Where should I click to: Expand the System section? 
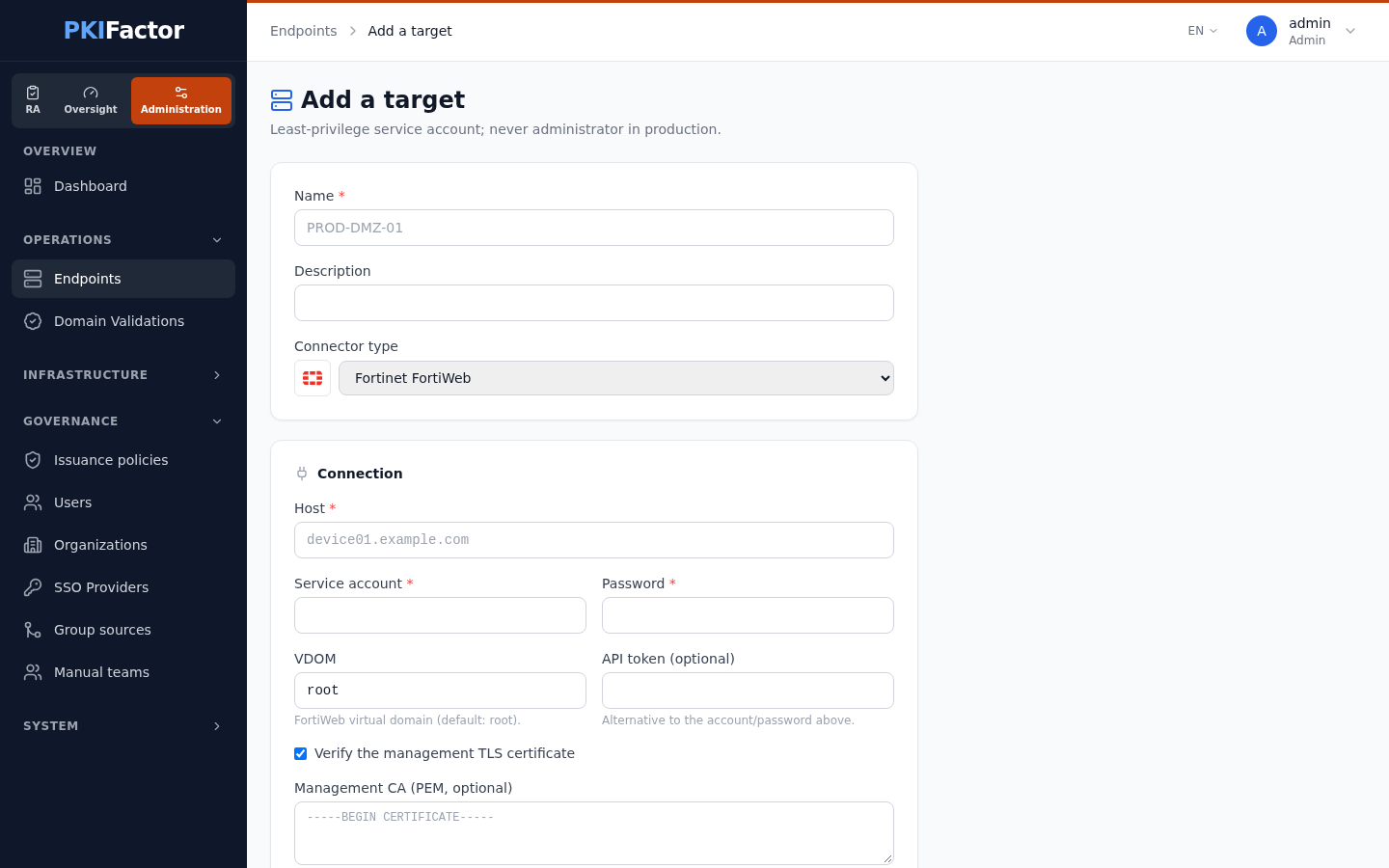(123, 726)
